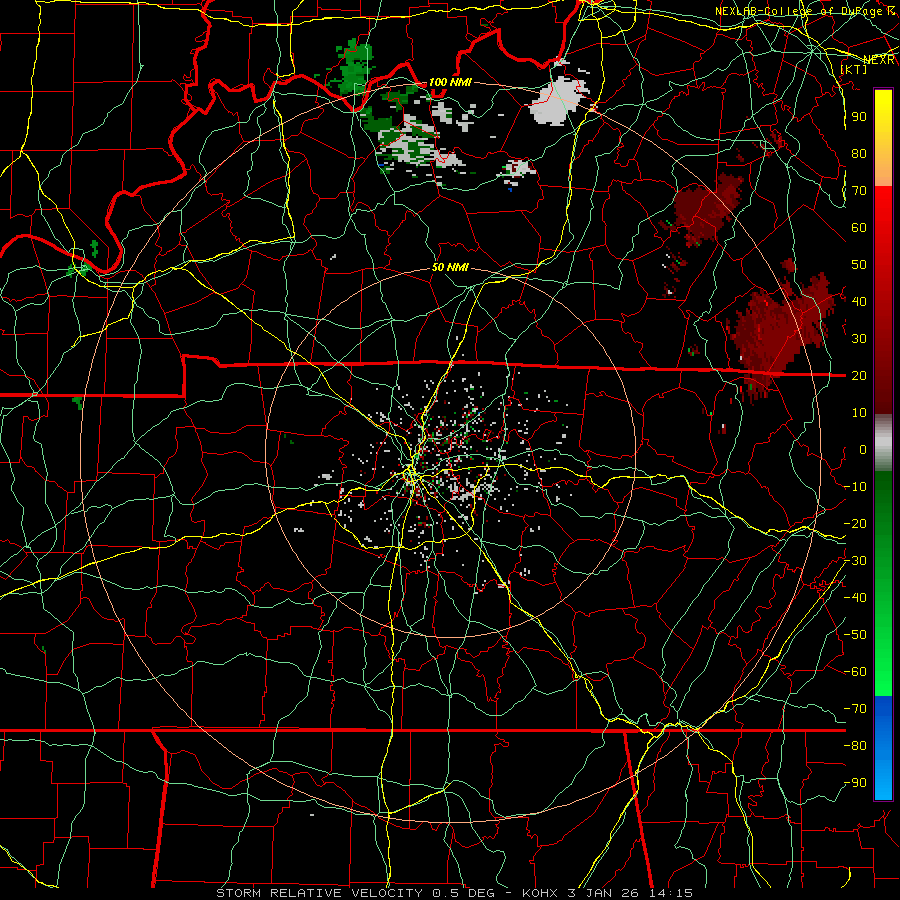The height and width of the screenshot is (900, 900).
Task: Click the 20 value on velocity scale
Action: tap(859, 375)
